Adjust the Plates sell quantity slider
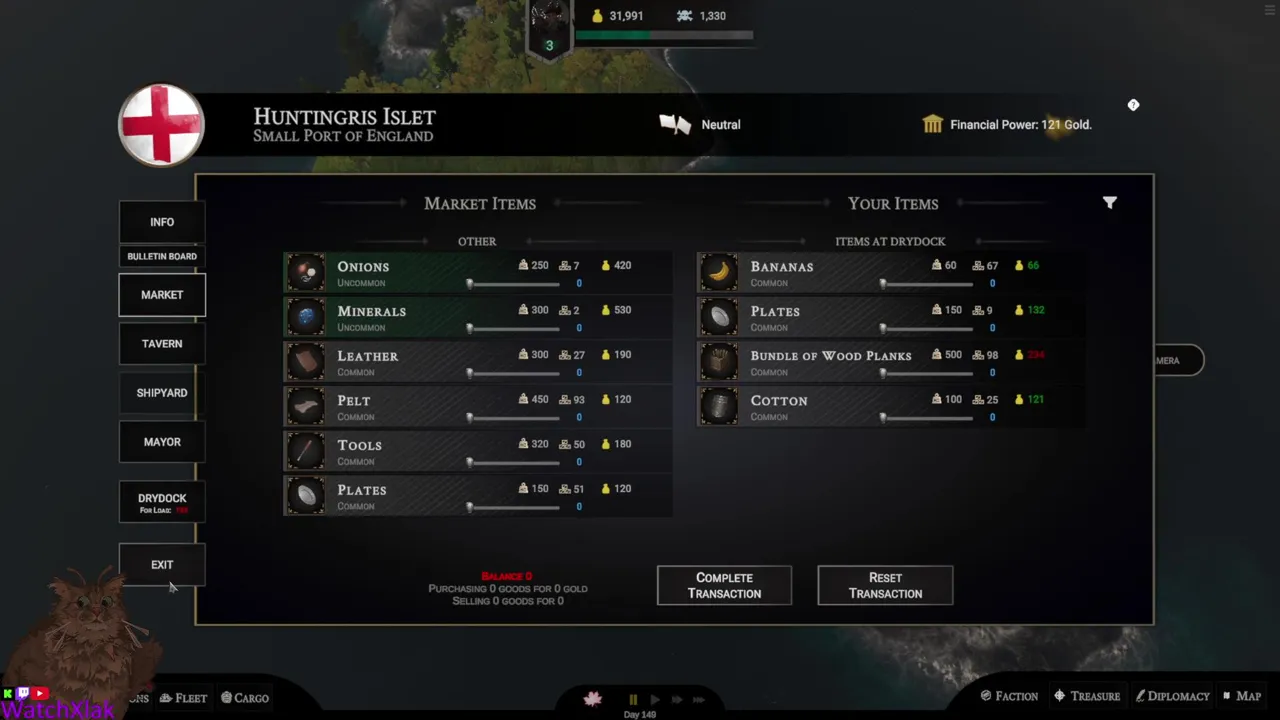Viewport: 1280px width, 720px height. point(927,328)
